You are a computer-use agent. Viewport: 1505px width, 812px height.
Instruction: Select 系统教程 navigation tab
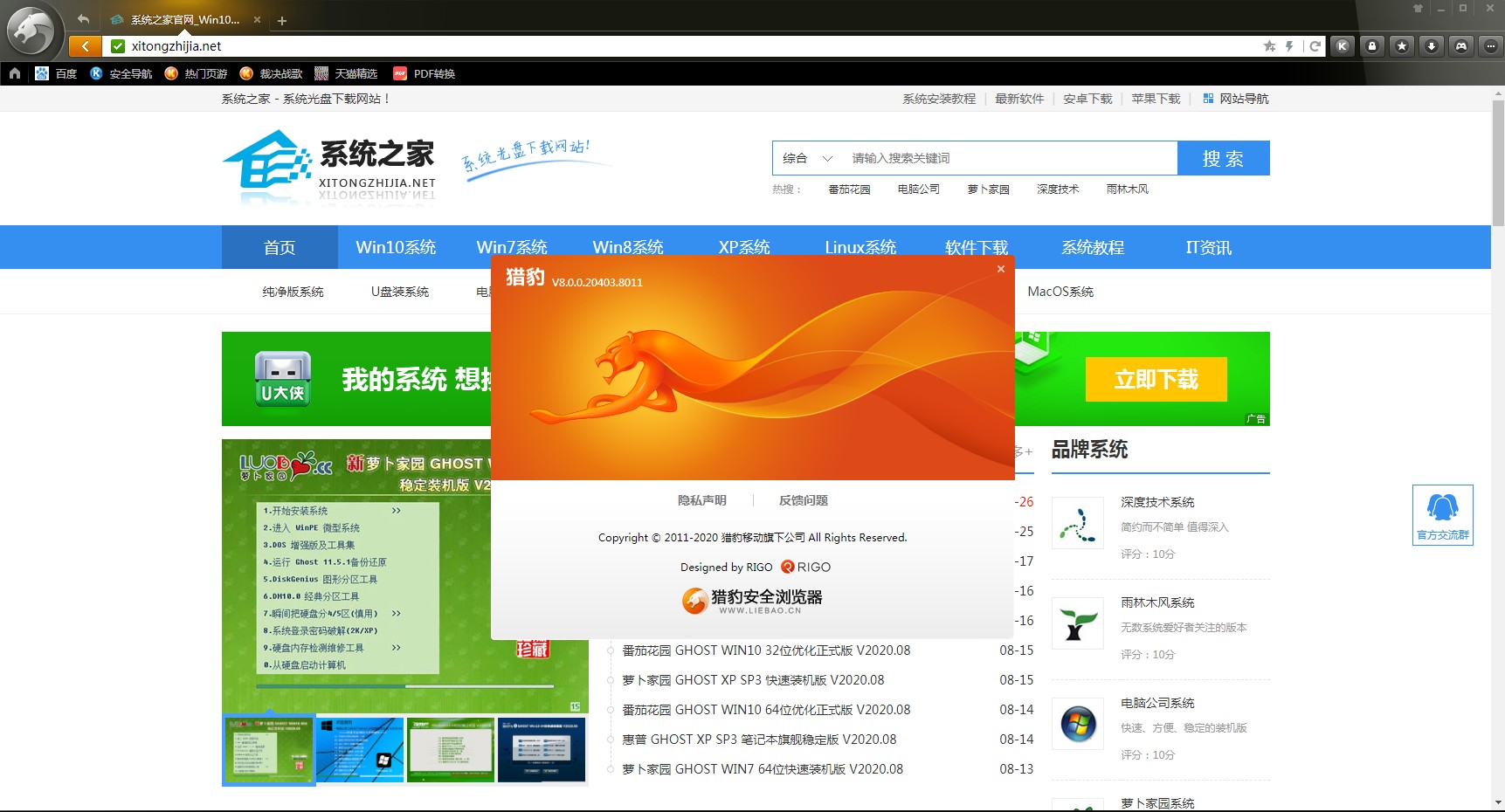[x=1093, y=247]
